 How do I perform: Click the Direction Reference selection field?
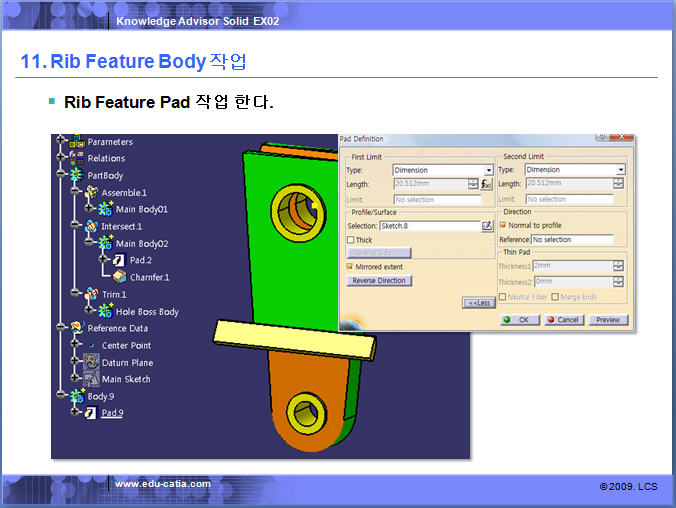click(x=571, y=240)
